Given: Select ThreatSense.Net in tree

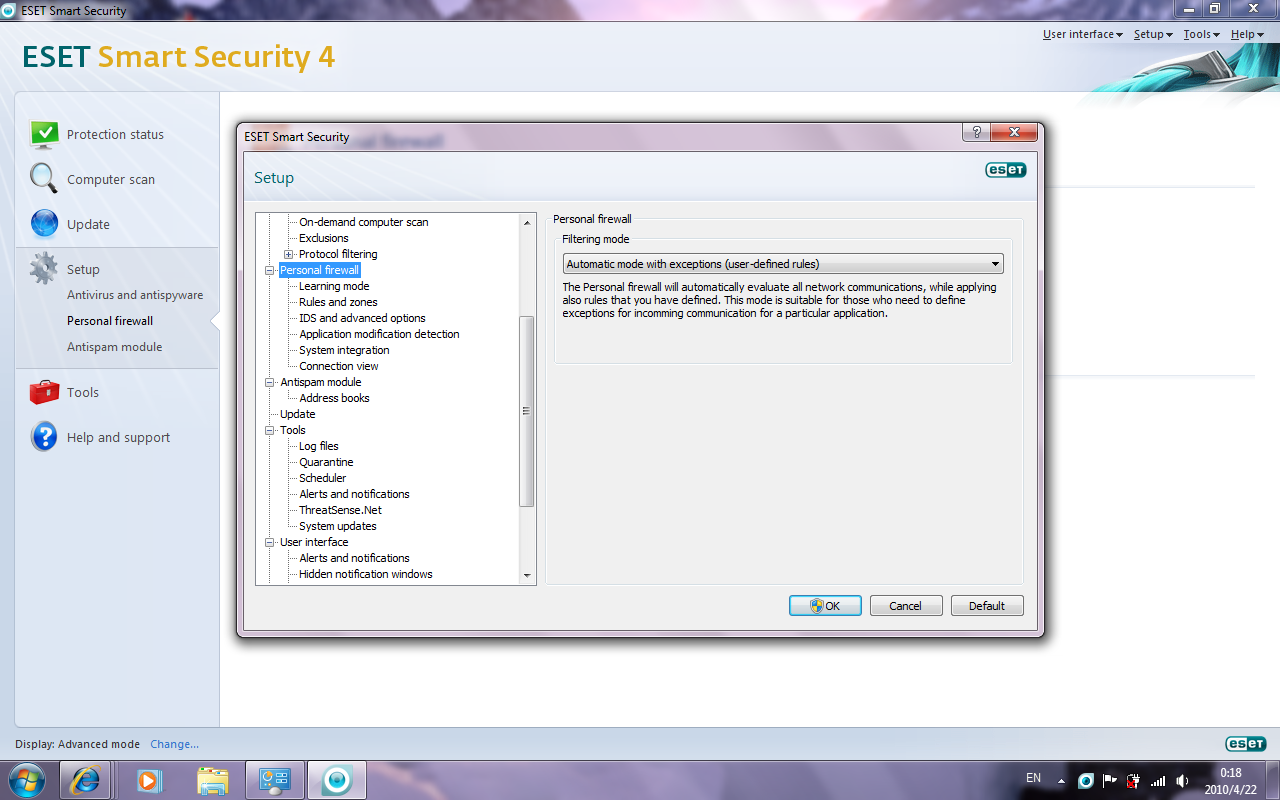Looking at the screenshot, I should (340, 510).
